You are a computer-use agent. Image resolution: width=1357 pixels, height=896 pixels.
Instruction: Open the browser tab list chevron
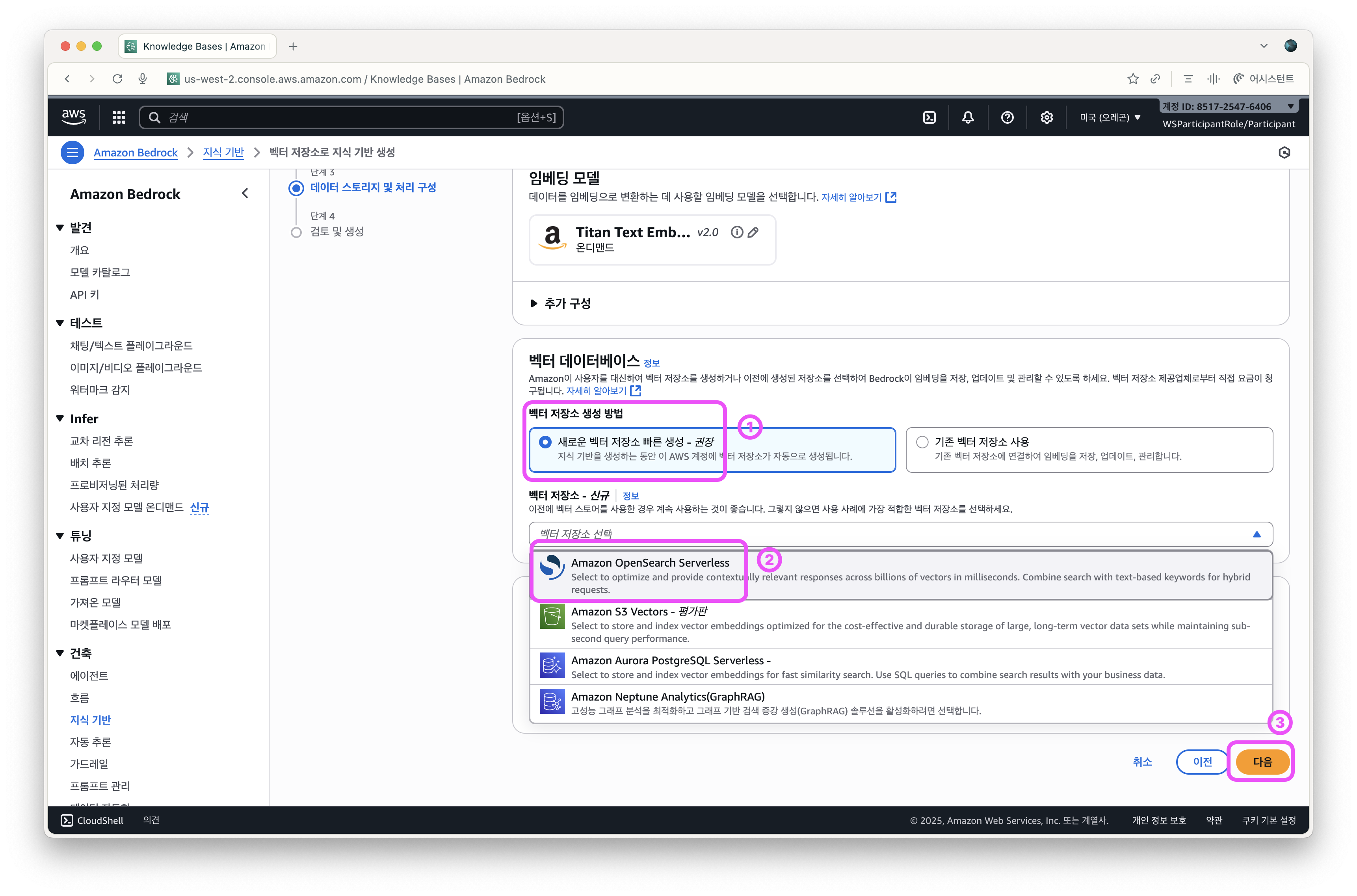pos(1263,46)
